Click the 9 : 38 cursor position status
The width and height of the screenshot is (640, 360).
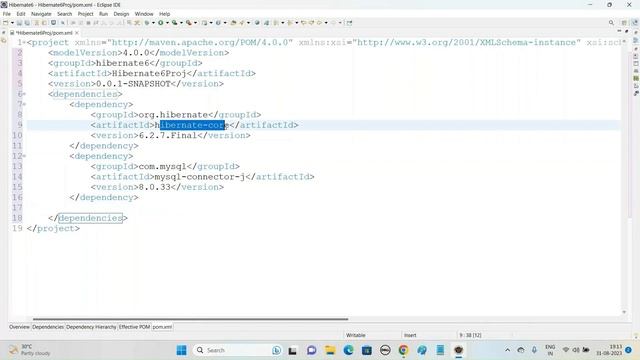(x=470, y=335)
